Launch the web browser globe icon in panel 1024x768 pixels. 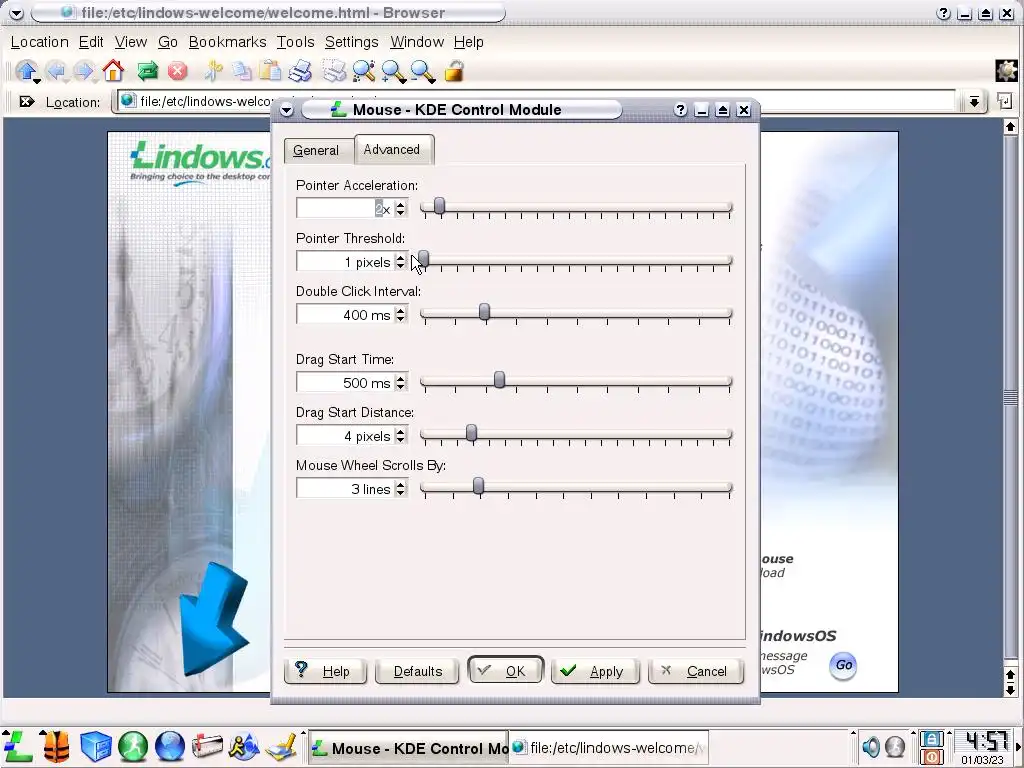coord(170,746)
